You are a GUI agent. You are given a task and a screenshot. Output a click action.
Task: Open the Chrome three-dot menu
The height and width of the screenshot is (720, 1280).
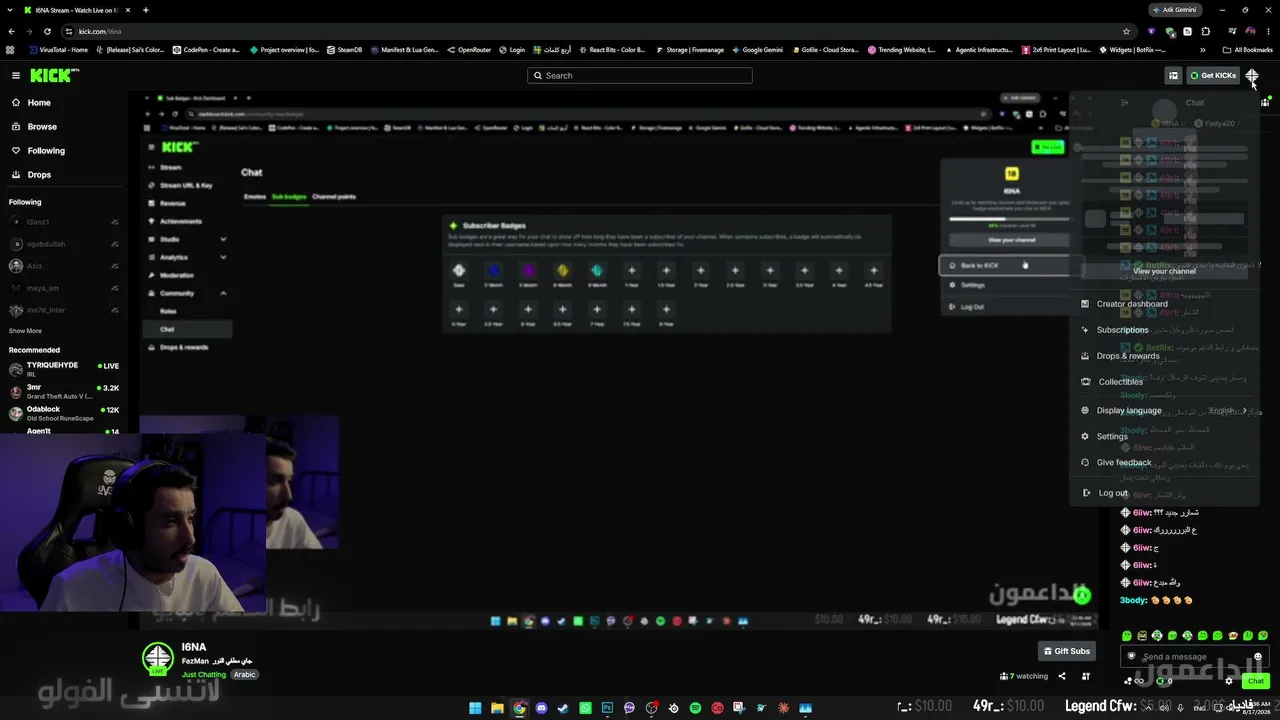pos(1269,31)
